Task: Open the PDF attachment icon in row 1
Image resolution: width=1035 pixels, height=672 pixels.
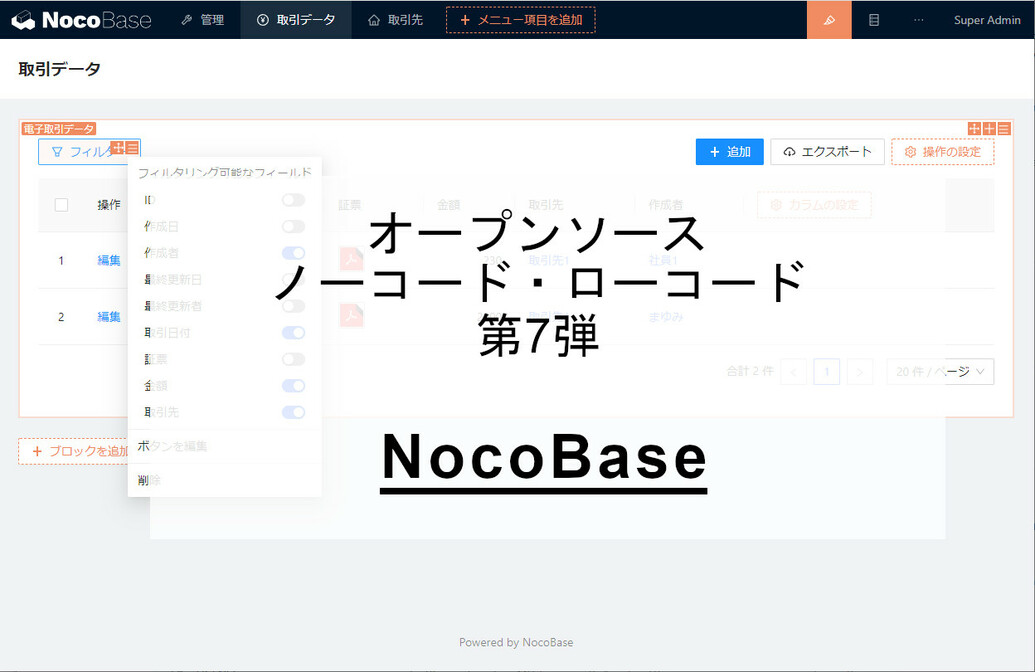Action: 352,259
